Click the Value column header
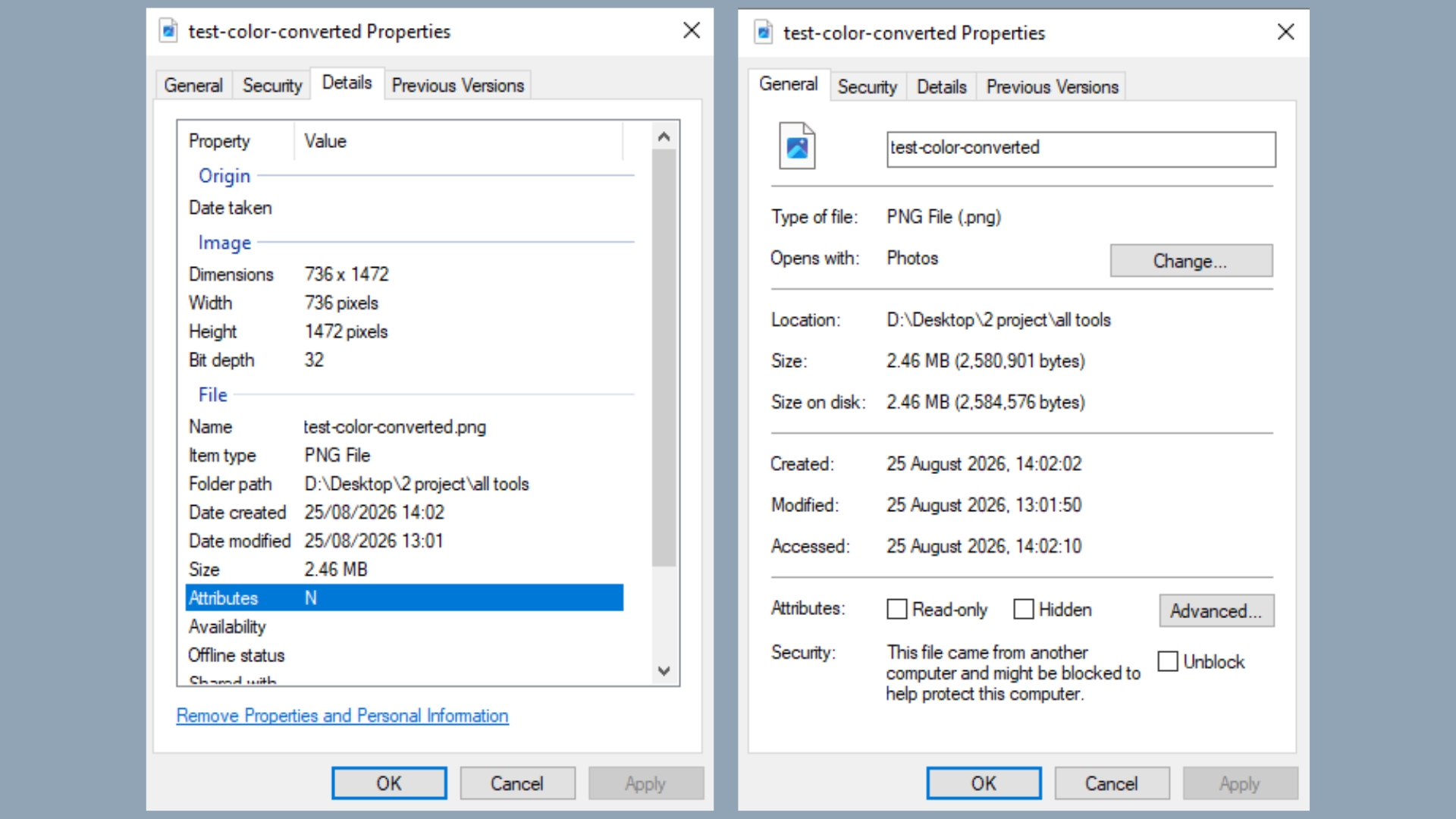1456x819 pixels. [458, 141]
